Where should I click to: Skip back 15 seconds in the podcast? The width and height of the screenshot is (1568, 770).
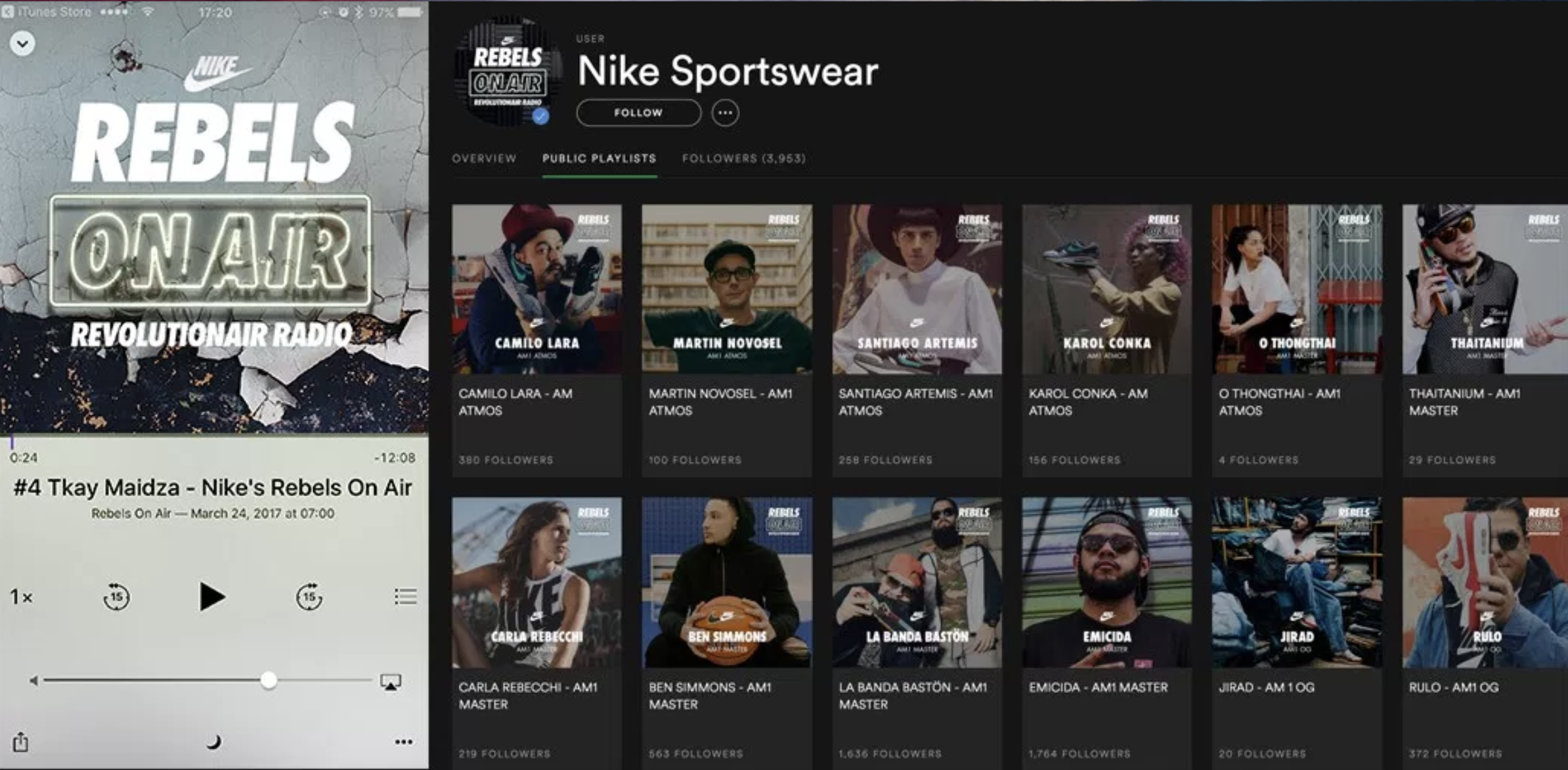coord(116,597)
